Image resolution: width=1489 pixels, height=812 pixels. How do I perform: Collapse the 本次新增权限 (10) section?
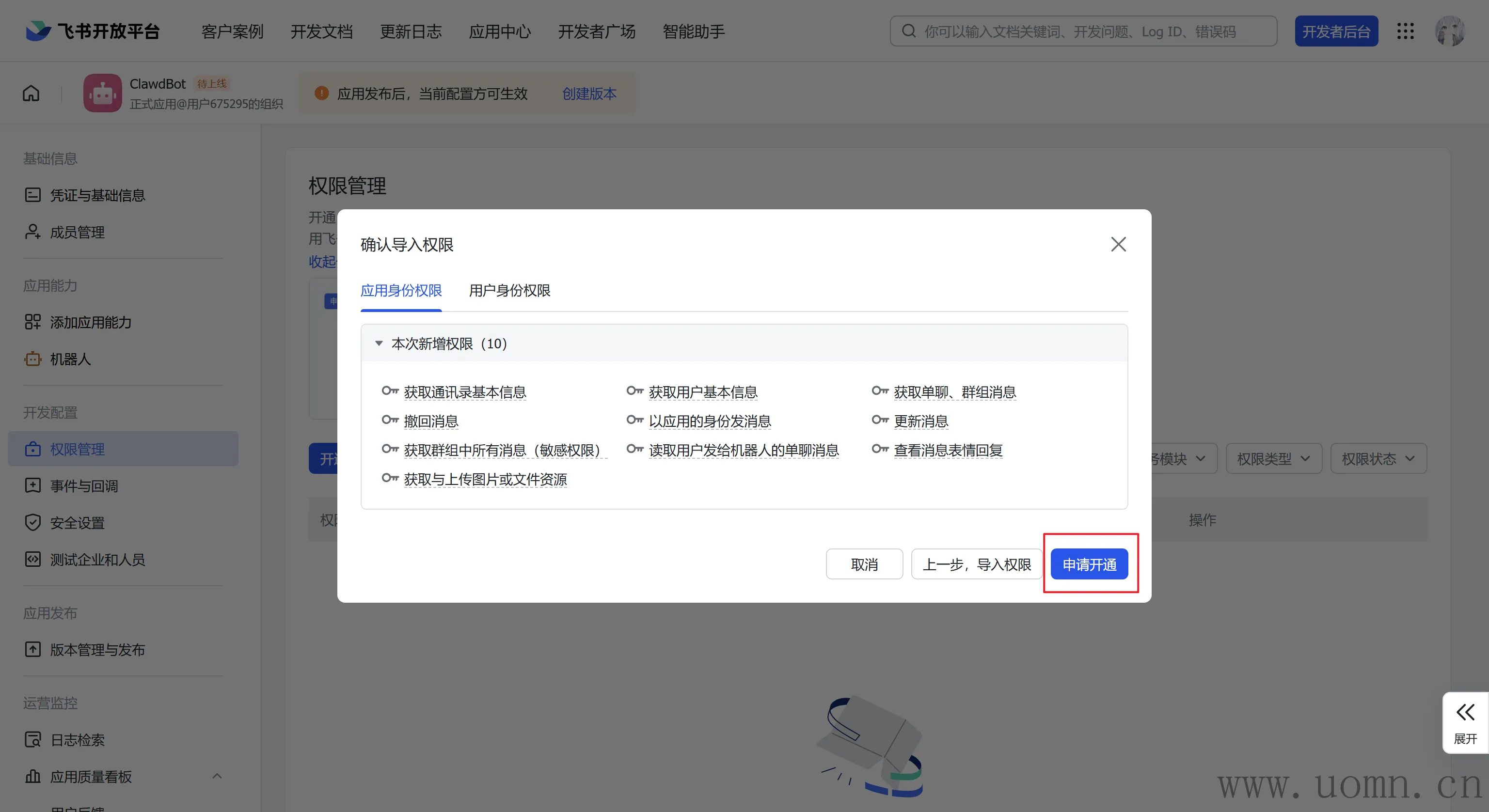point(379,344)
